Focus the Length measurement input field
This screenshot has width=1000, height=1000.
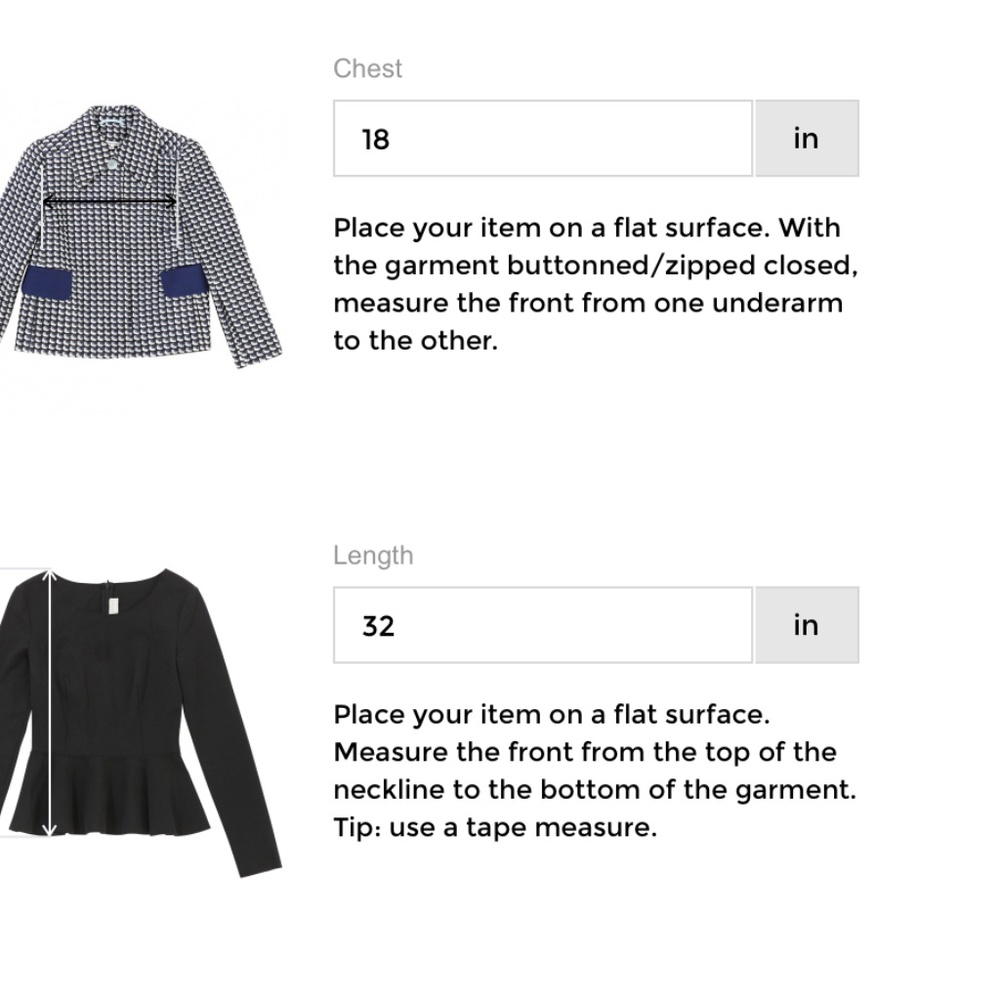pos(542,625)
